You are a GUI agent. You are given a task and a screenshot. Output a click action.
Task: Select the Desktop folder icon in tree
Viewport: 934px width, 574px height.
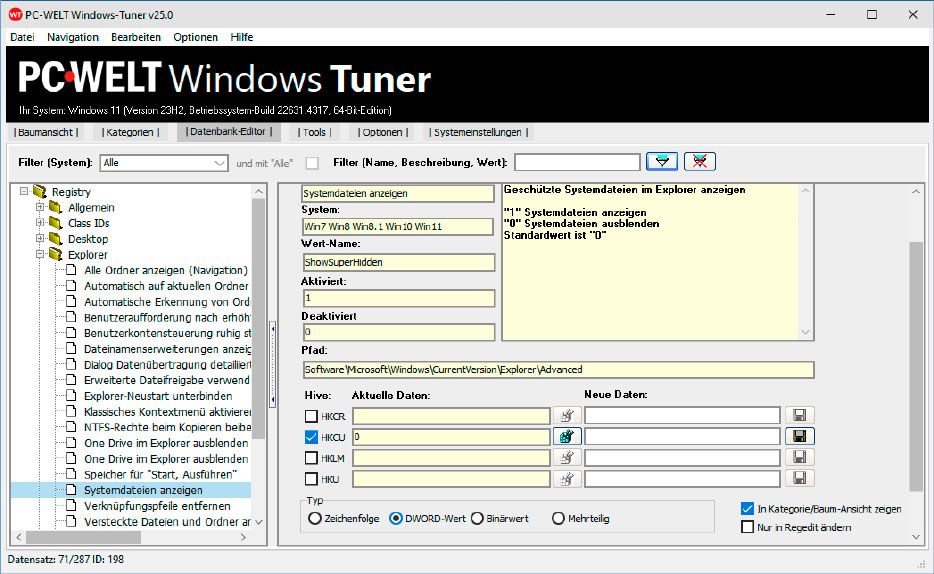(x=55, y=239)
